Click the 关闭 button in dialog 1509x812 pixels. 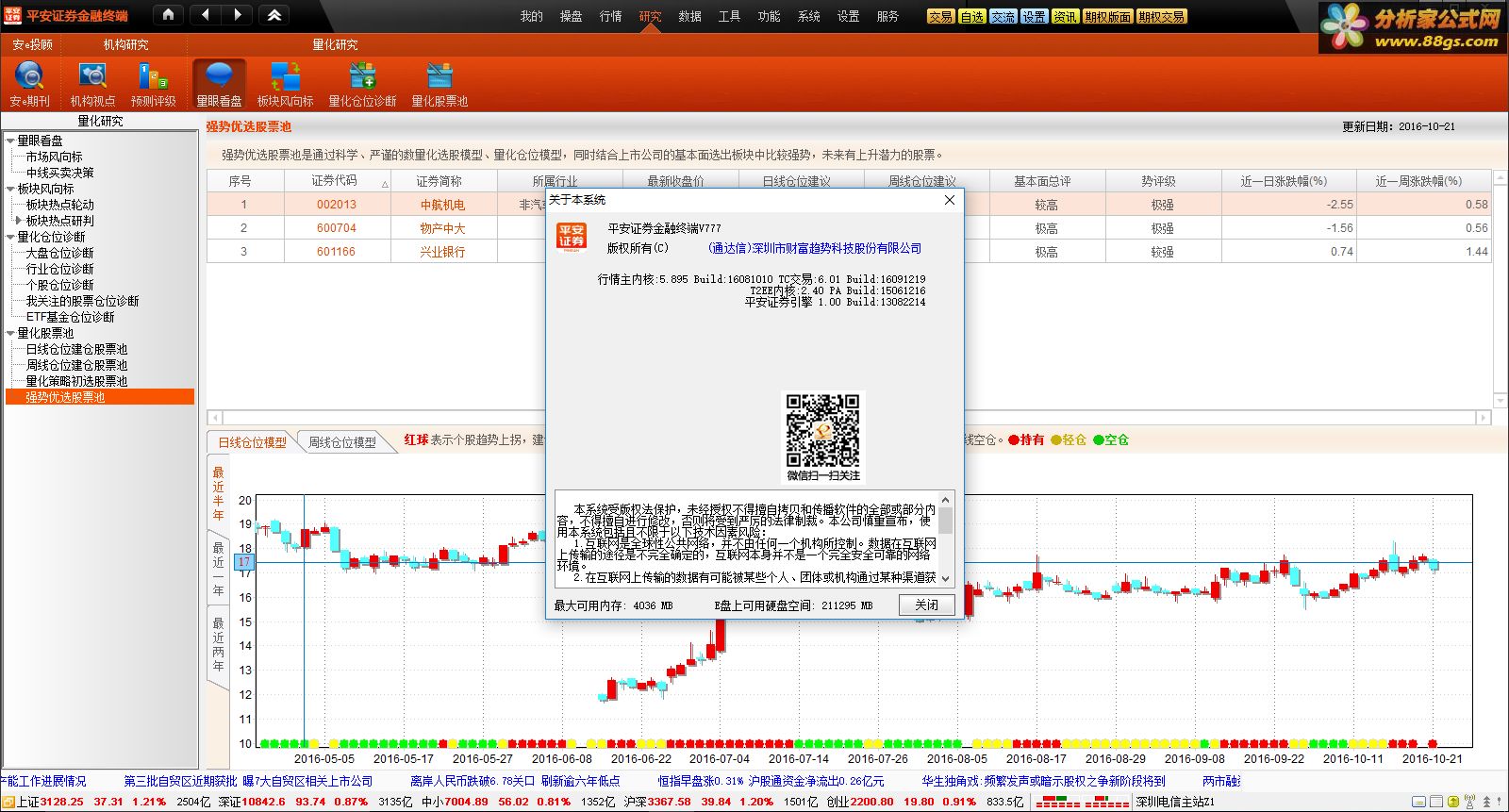[926, 605]
